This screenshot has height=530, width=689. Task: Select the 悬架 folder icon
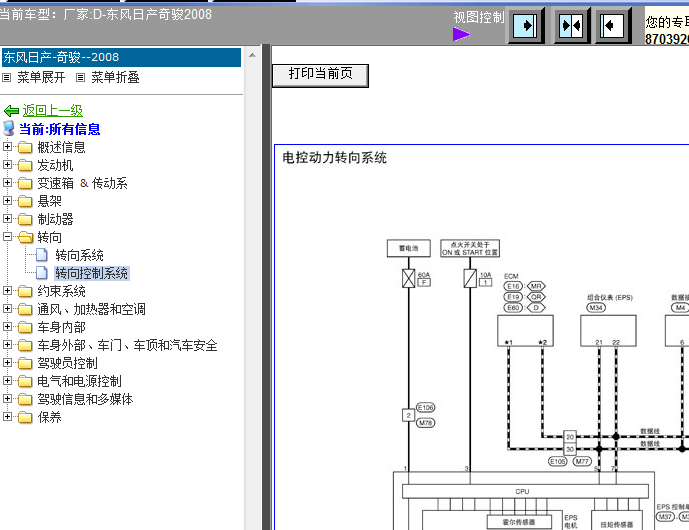pyautogui.click(x=25, y=201)
